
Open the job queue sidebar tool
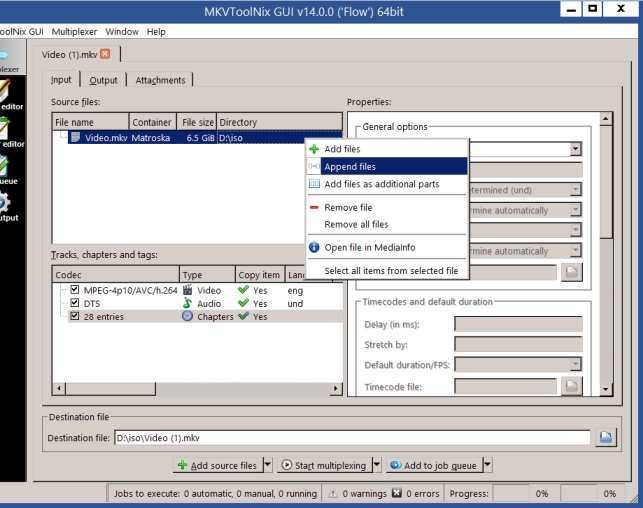(x=9, y=170)
